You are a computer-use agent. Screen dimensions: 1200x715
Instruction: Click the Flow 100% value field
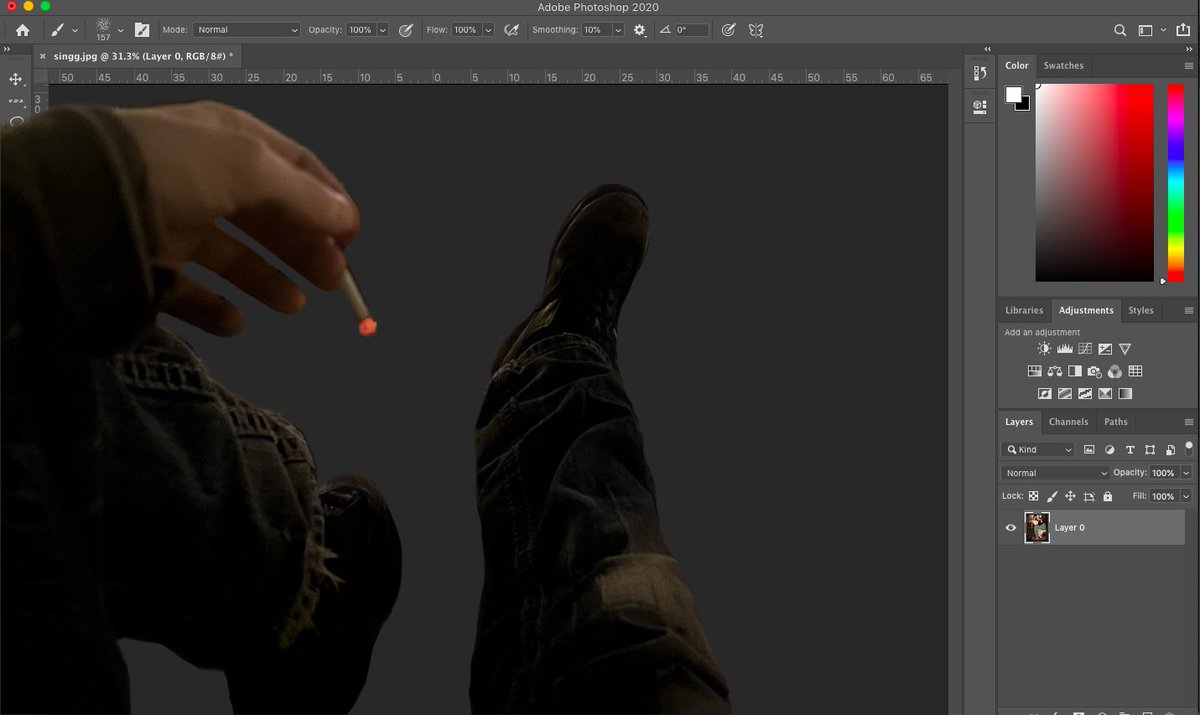466,30
